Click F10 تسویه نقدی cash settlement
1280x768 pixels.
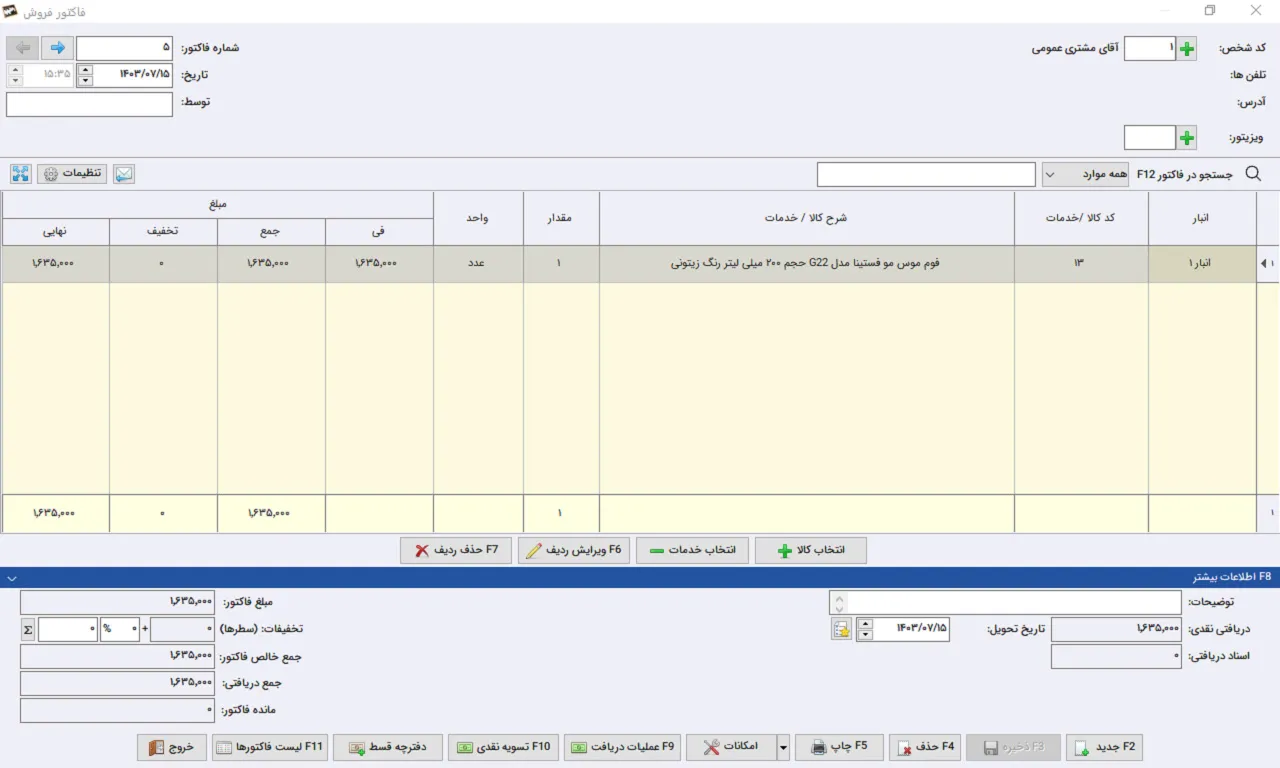[x=504, y=747]
